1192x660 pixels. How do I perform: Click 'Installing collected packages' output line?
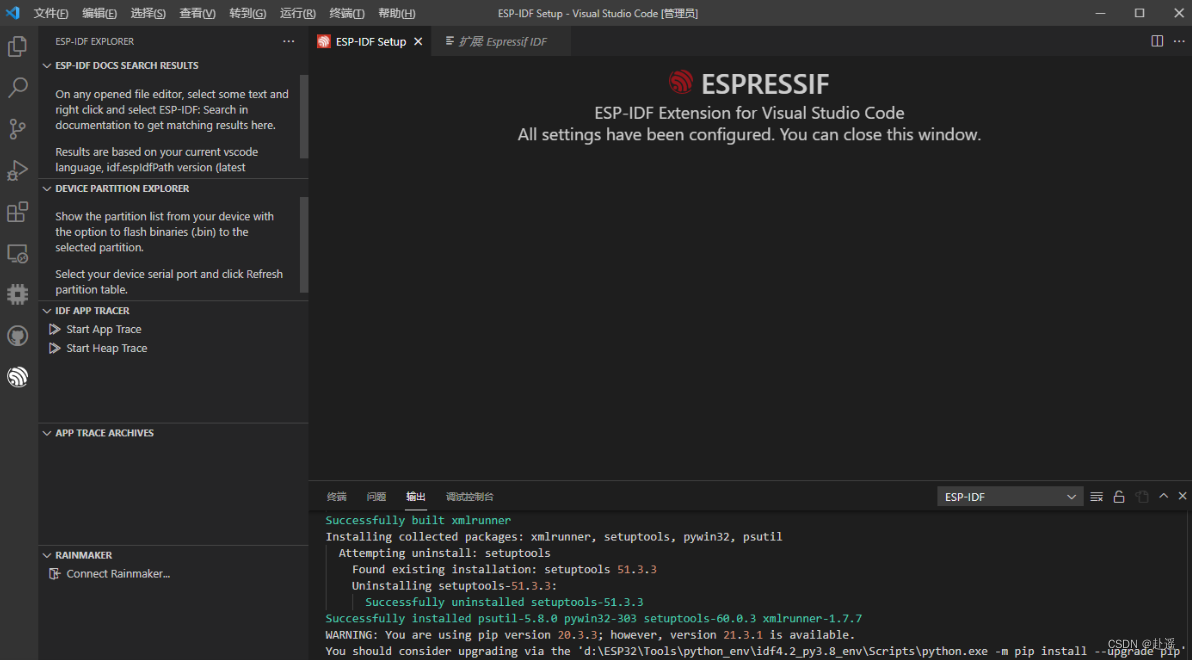[x=553, y=537]
